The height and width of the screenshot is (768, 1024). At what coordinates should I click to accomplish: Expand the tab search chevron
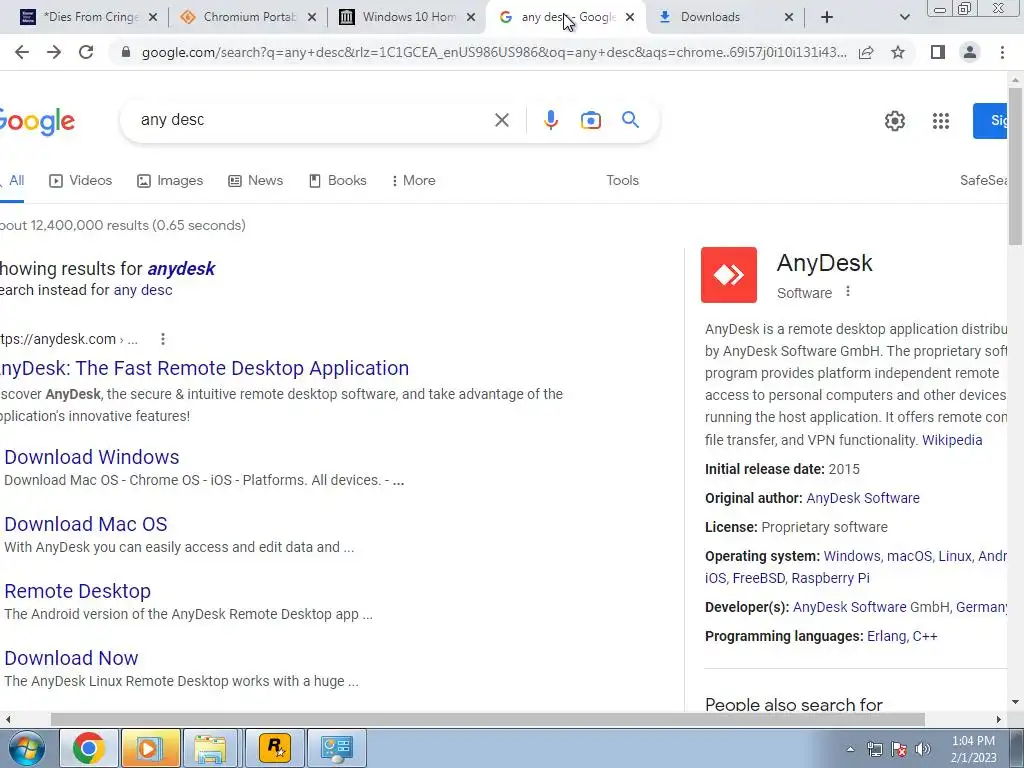[x=904, y=17]
